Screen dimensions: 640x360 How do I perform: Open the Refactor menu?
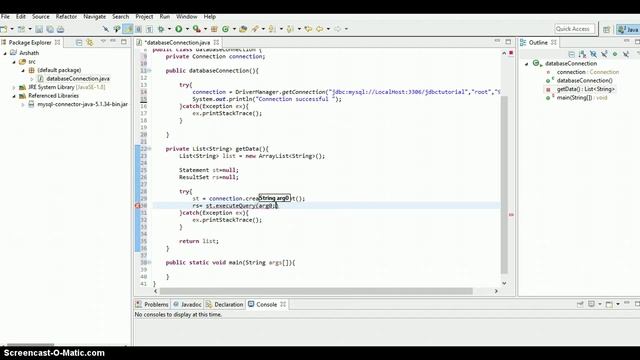click(66, 16)
